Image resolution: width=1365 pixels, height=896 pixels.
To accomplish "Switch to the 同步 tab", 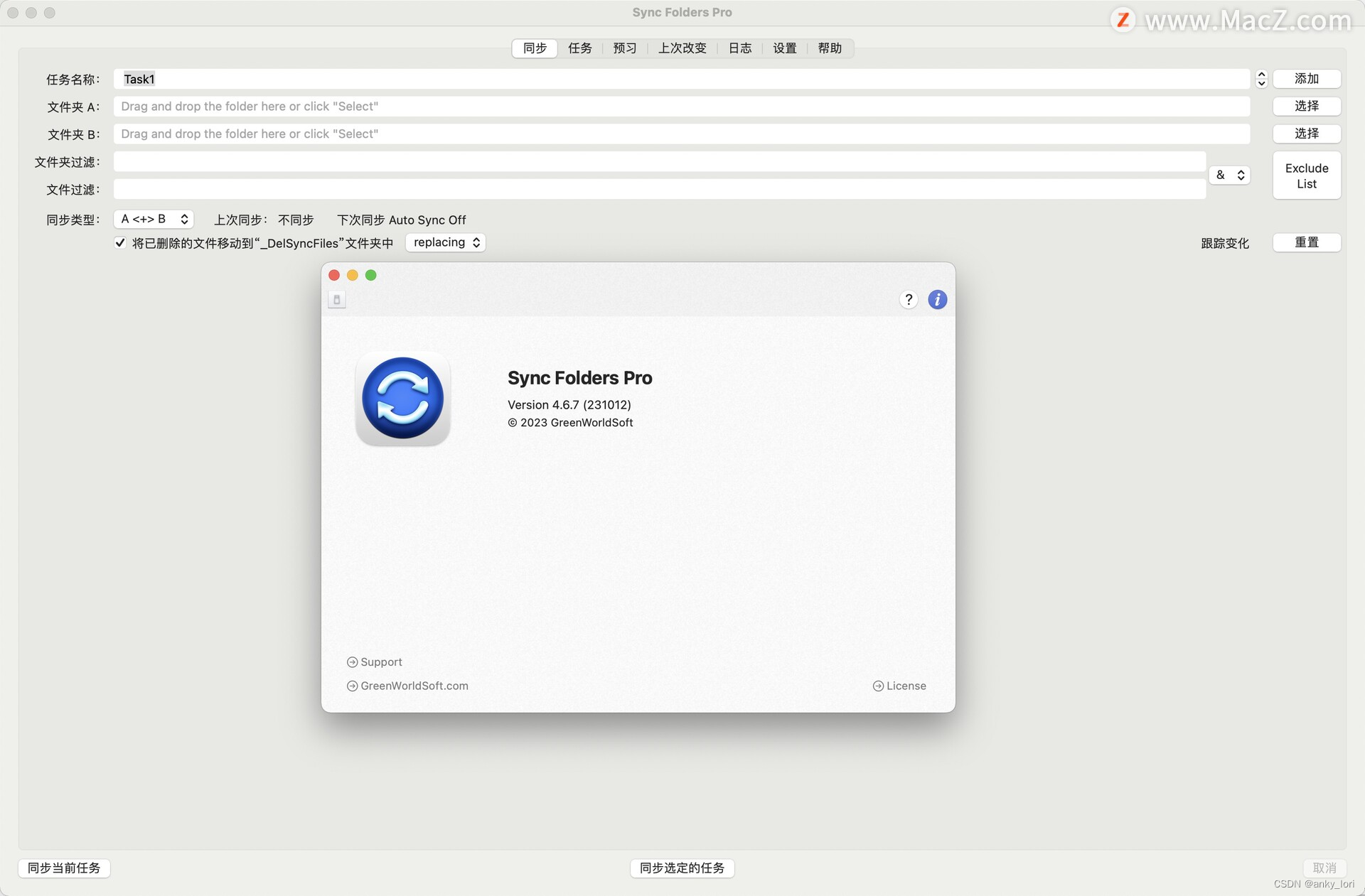I will pyautogui.click(x=535, y=48).
